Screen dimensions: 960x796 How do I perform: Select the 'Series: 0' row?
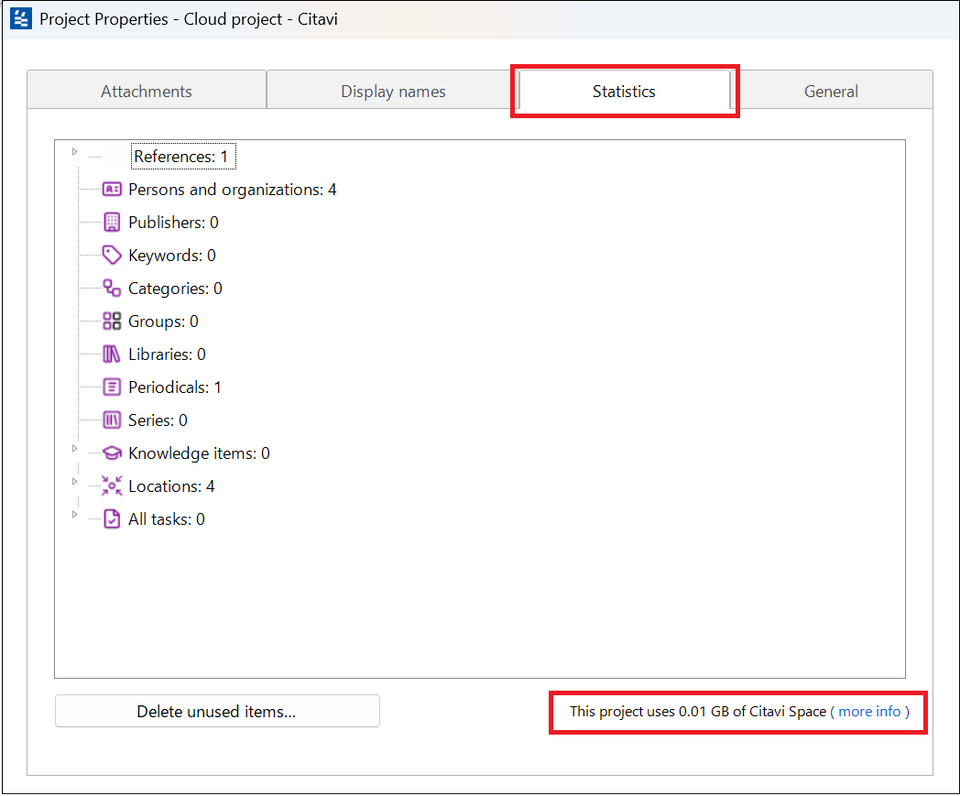click(x=158, y=421)
